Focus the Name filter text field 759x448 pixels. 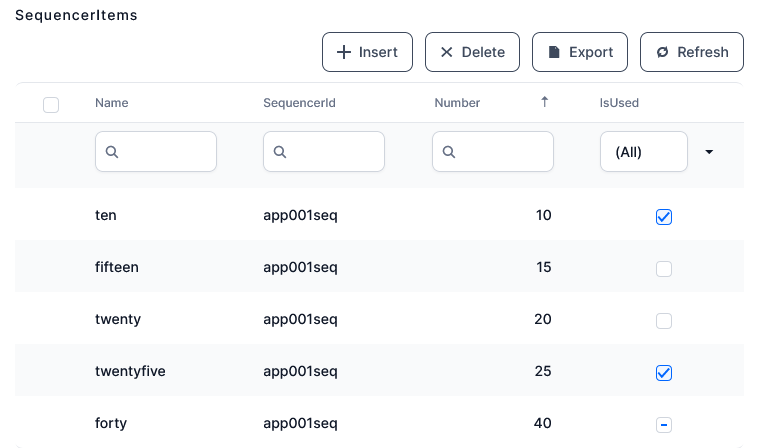(165, 152)
